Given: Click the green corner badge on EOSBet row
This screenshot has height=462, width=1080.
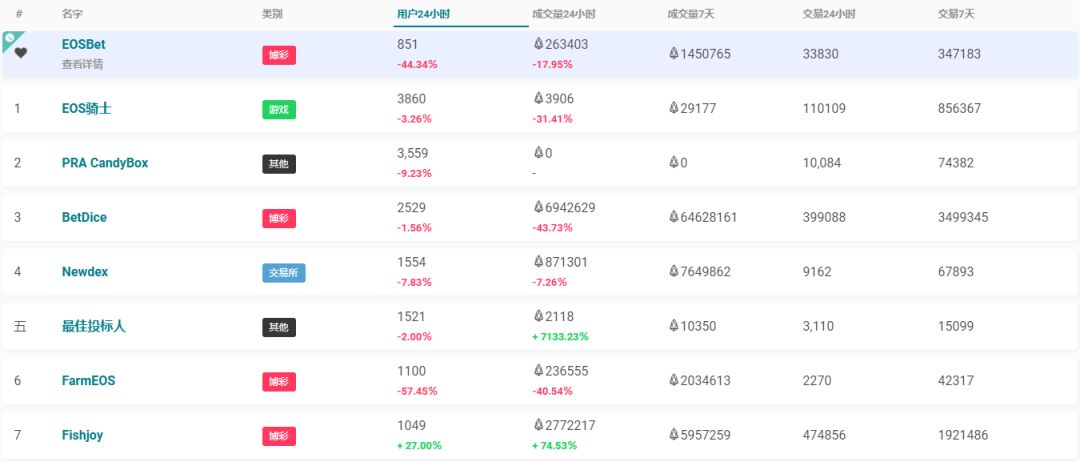Looking at the screenshot, I should [10, 39].
